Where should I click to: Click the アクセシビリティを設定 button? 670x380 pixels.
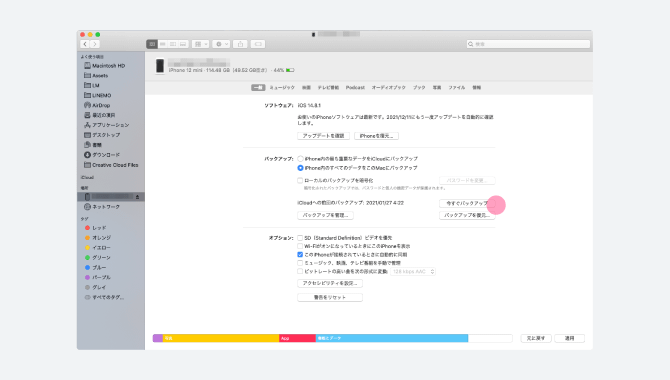(330, 283)
